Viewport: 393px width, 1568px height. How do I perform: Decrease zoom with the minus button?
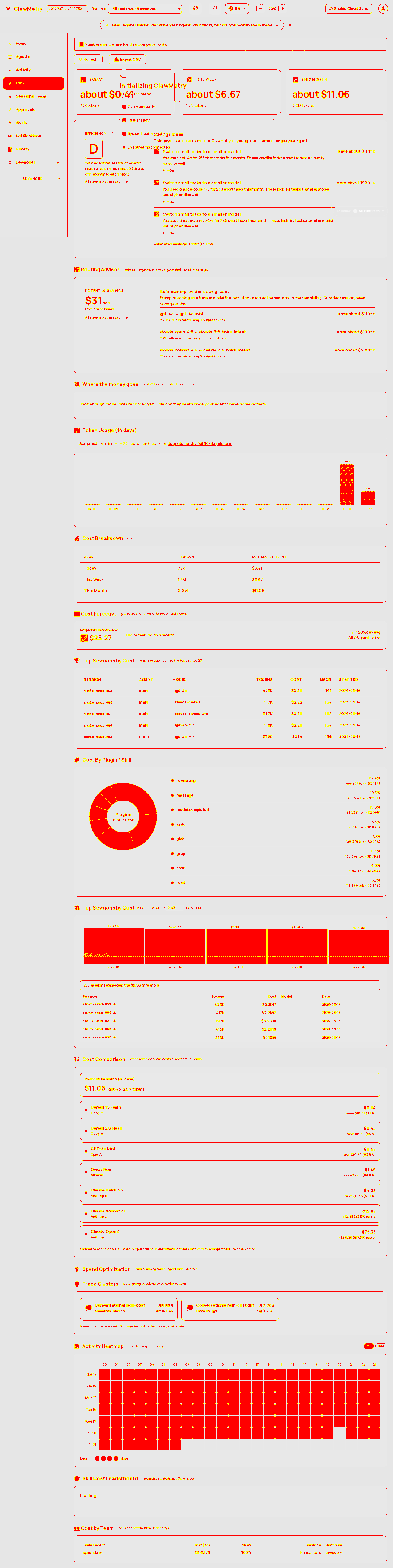tap(261, 9)
